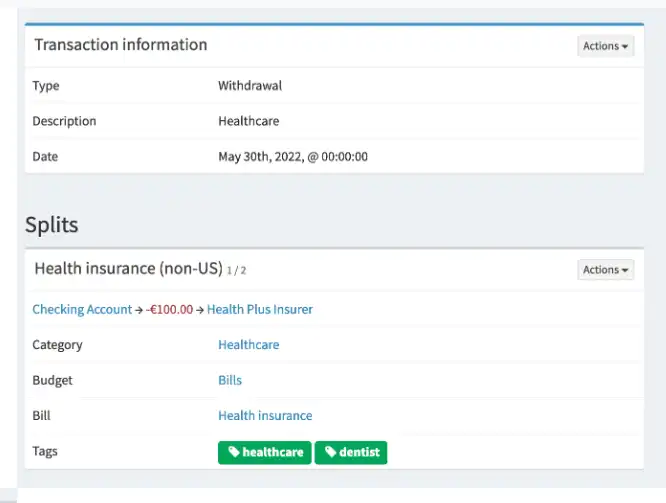The width and height of the screenshot is (666, 503).
Task: Click the Splits section heading
Action: coord(52,225)
